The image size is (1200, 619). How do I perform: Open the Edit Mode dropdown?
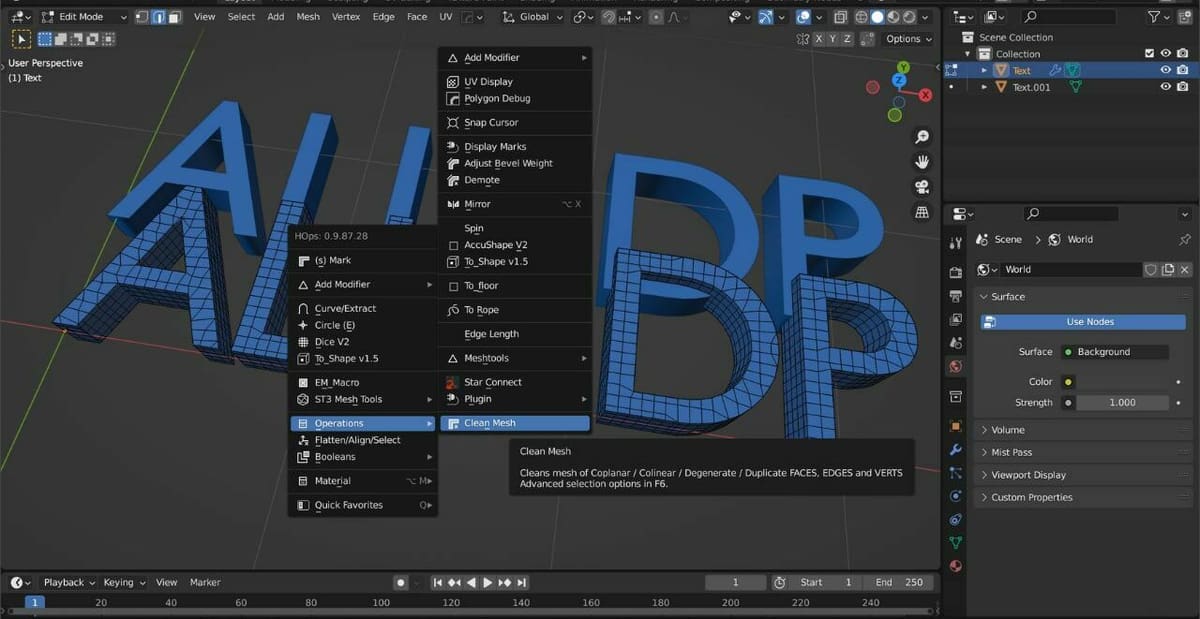(x=85, y=17)
